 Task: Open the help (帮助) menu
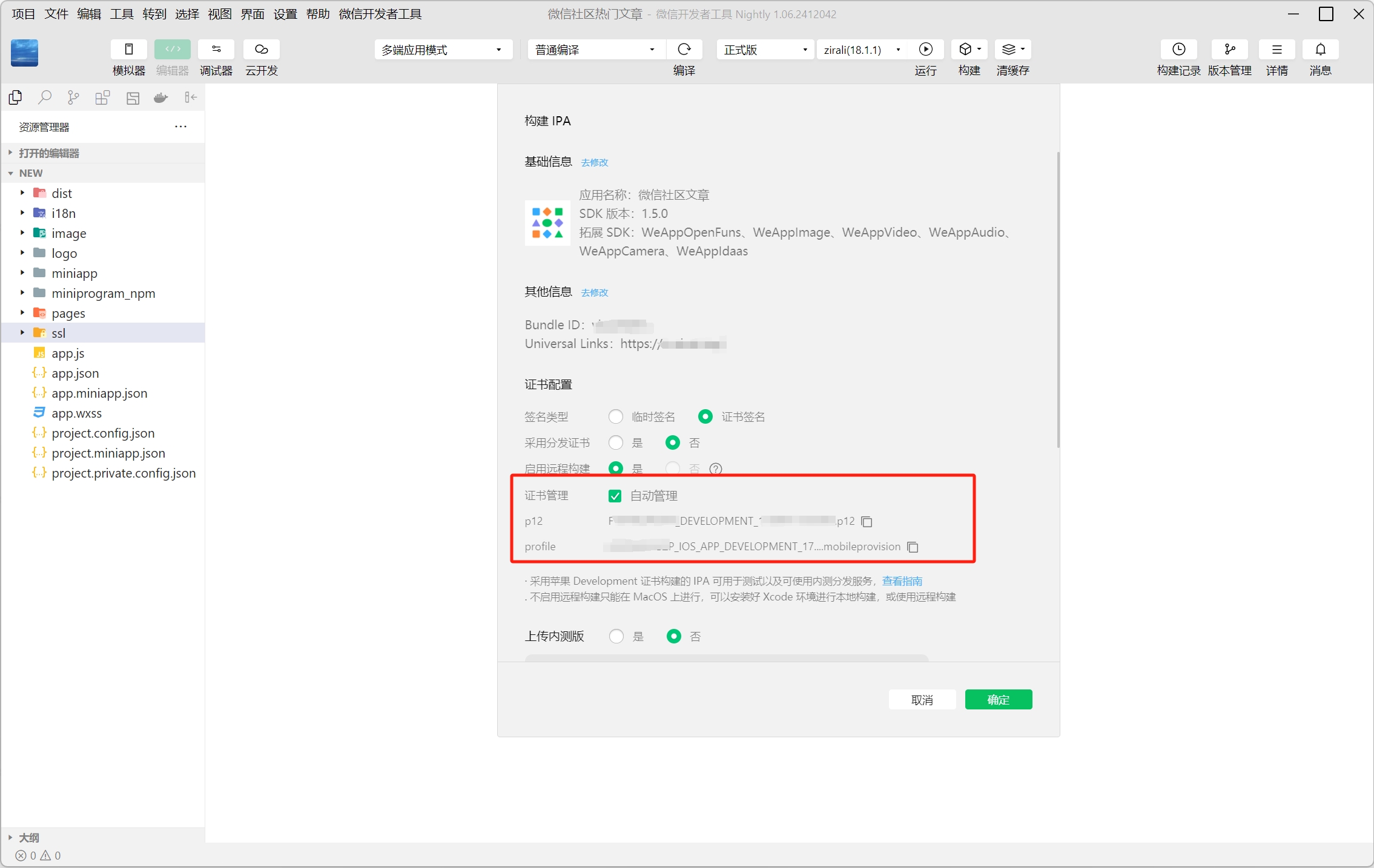click(318, 14)
